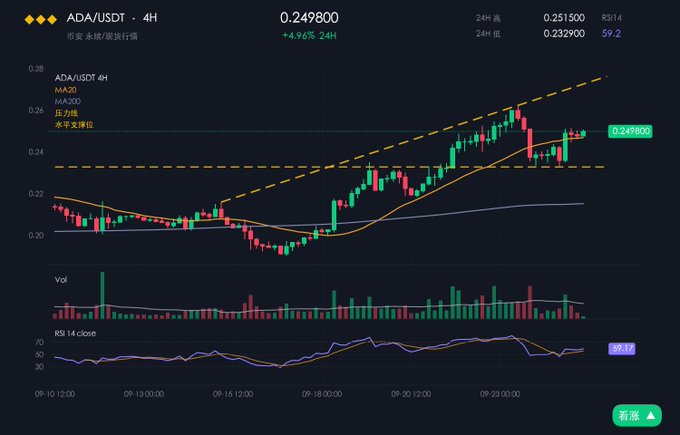Click the 09-15 12:00 time axis label
Viewport: 680px width, 435px height.
(233, 394)
